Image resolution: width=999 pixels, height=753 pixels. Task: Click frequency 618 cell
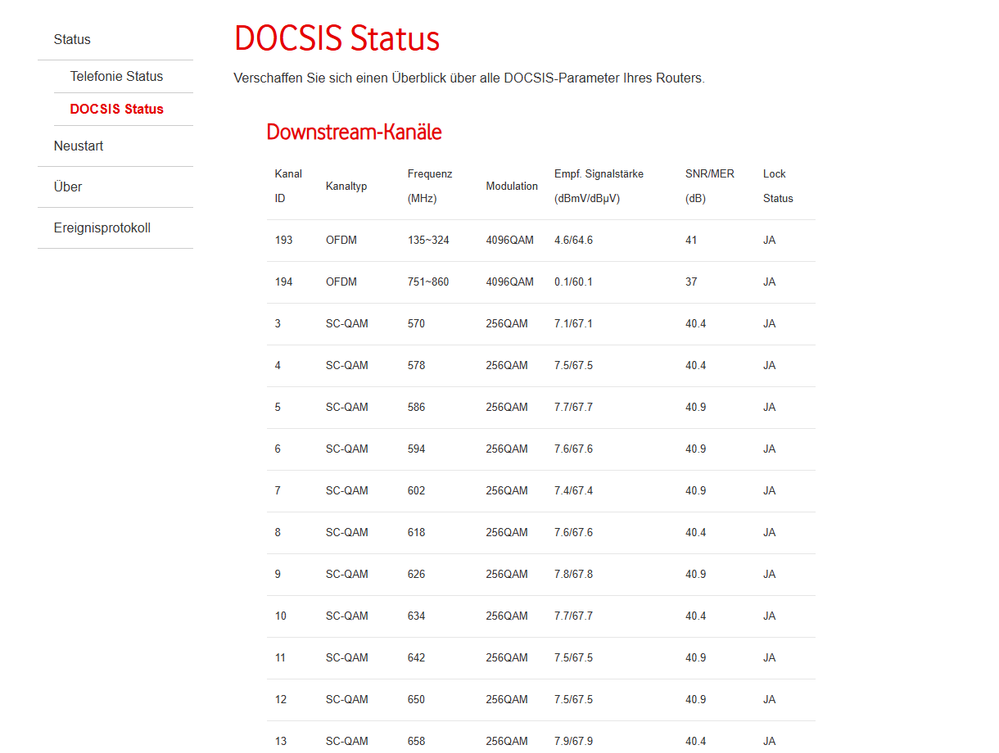(x=416, y=532)
